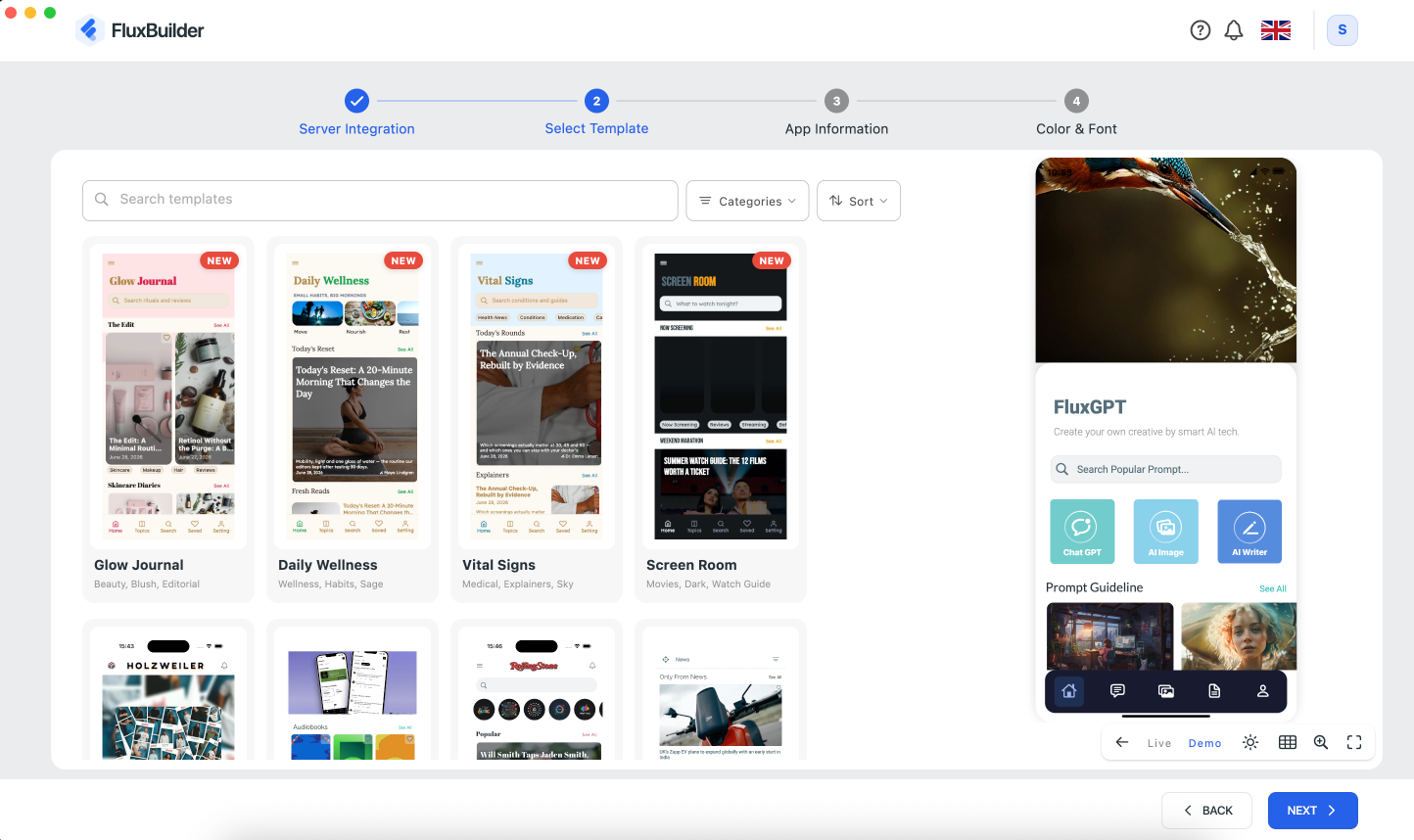Screen dimensions: 1414x840
Task: Click the Screen Room template title
Action: coord(691,565)
